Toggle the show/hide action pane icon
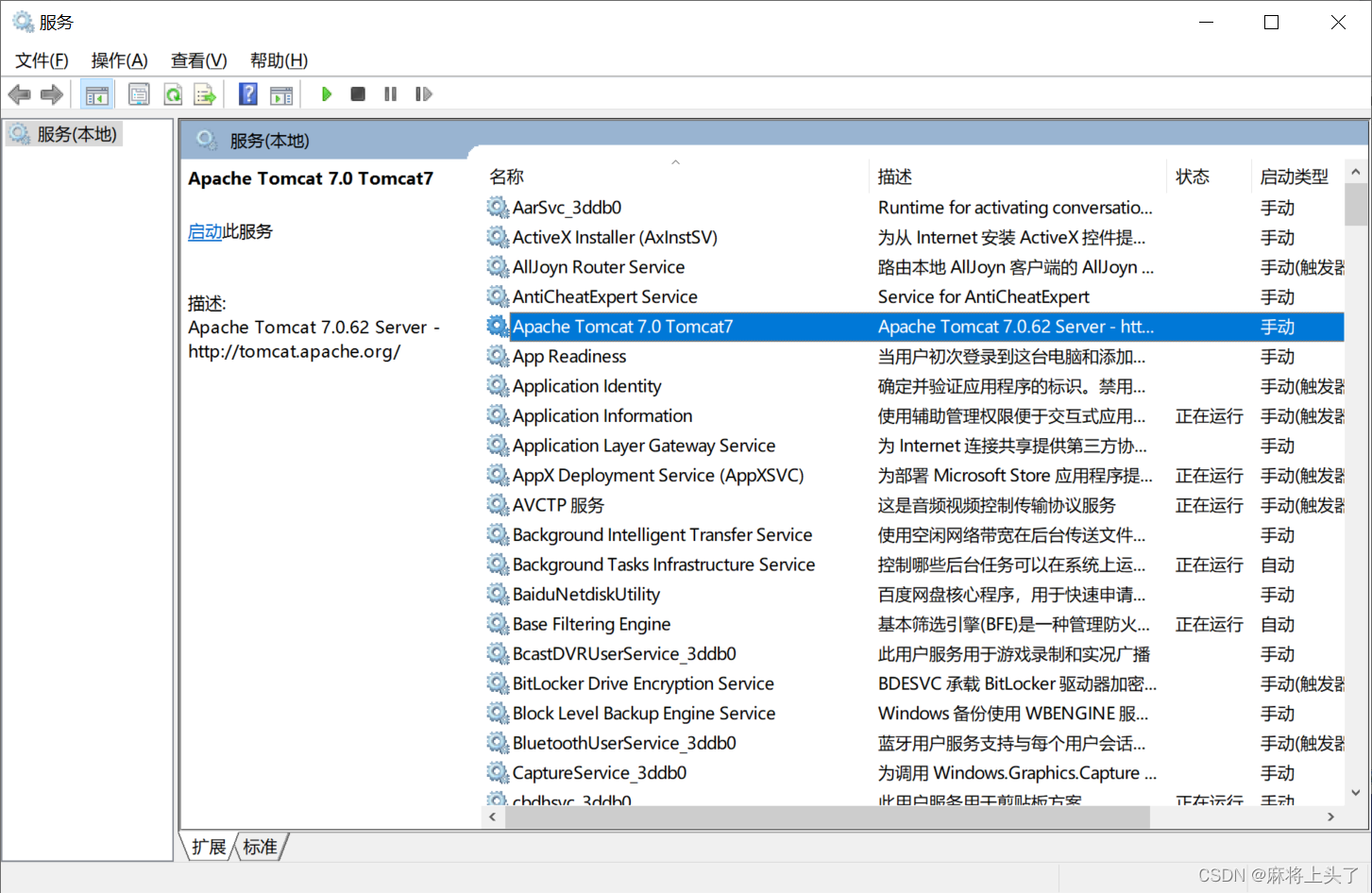The width and height of the screenshot is (1372, 893). point(281,94)
